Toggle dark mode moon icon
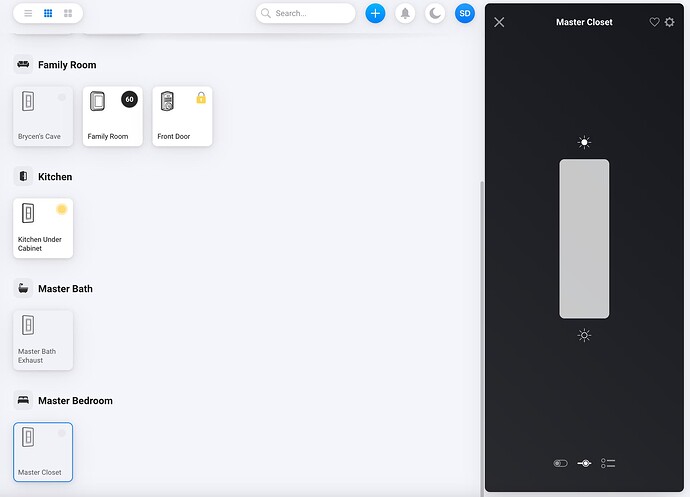This screenshot has height=497, width=690. tap(435, 13)
